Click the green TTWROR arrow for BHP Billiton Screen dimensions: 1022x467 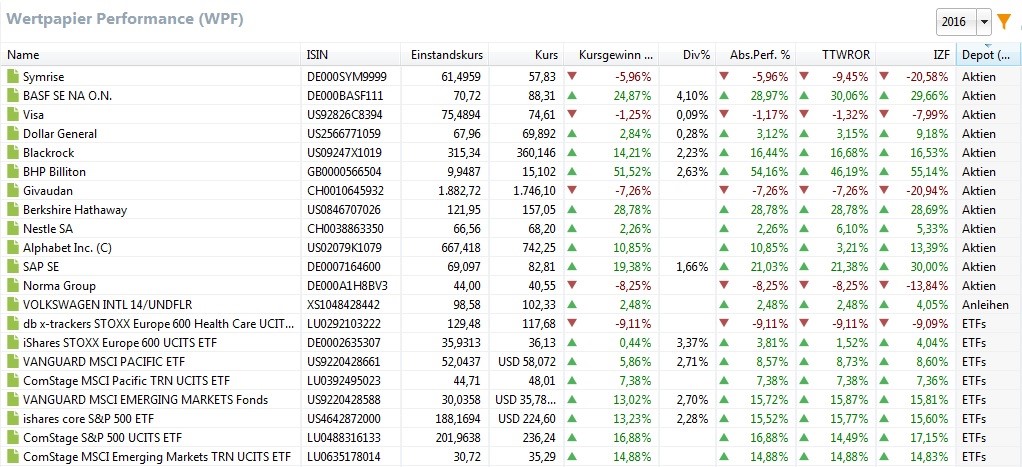804,172
